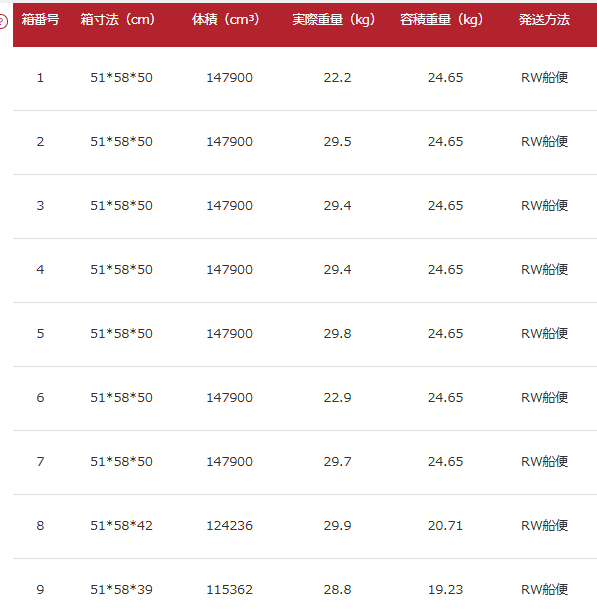Click the red circled icon beside 箱番号
597x616 pixels.
[2, 21]
